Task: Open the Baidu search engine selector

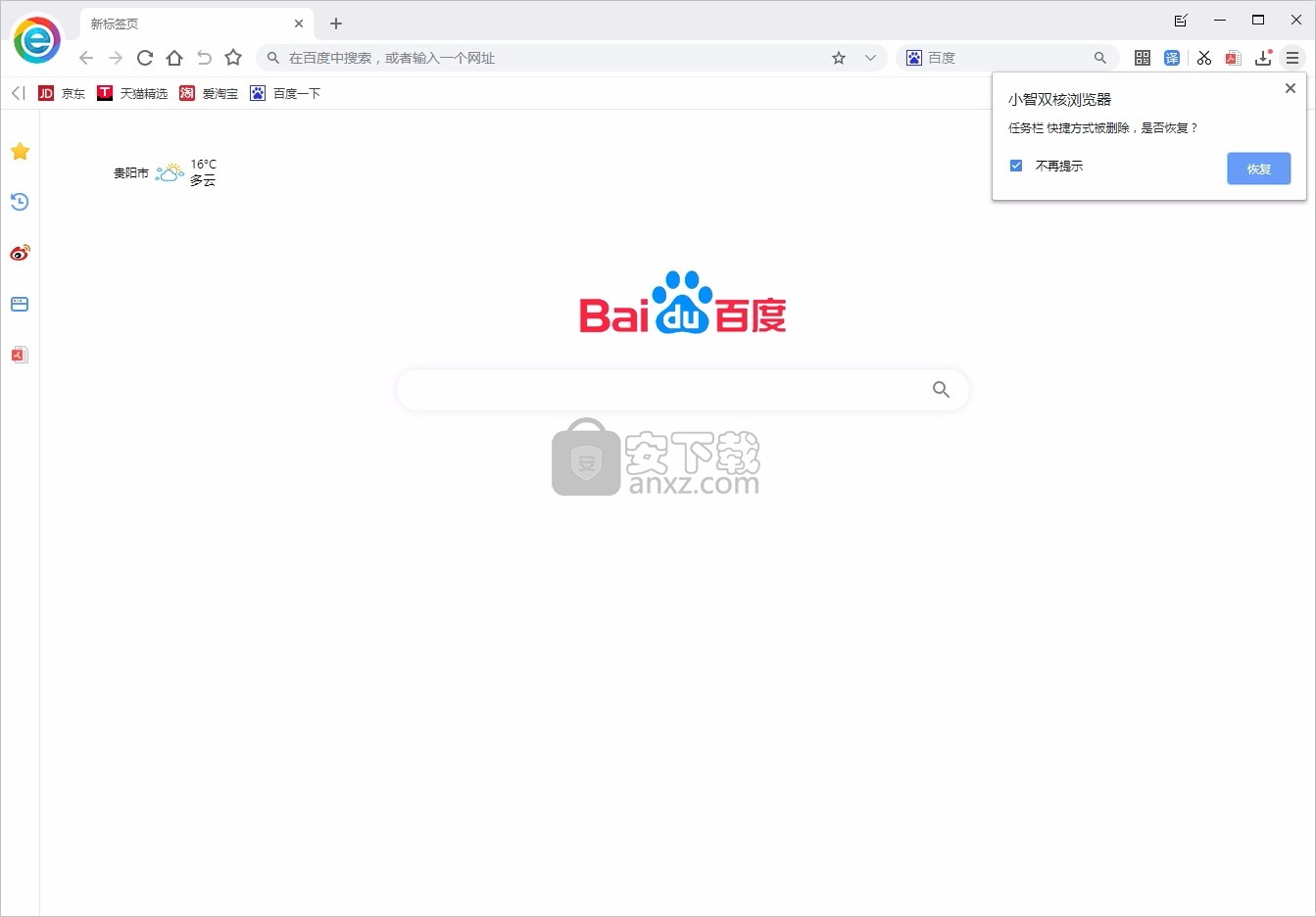Action: click(914, 58)
